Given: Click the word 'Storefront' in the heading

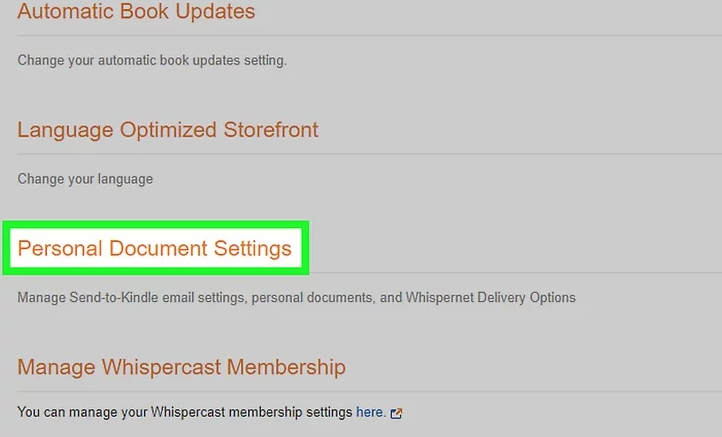Looking at the screenshot, I should (x=271, y=130).
